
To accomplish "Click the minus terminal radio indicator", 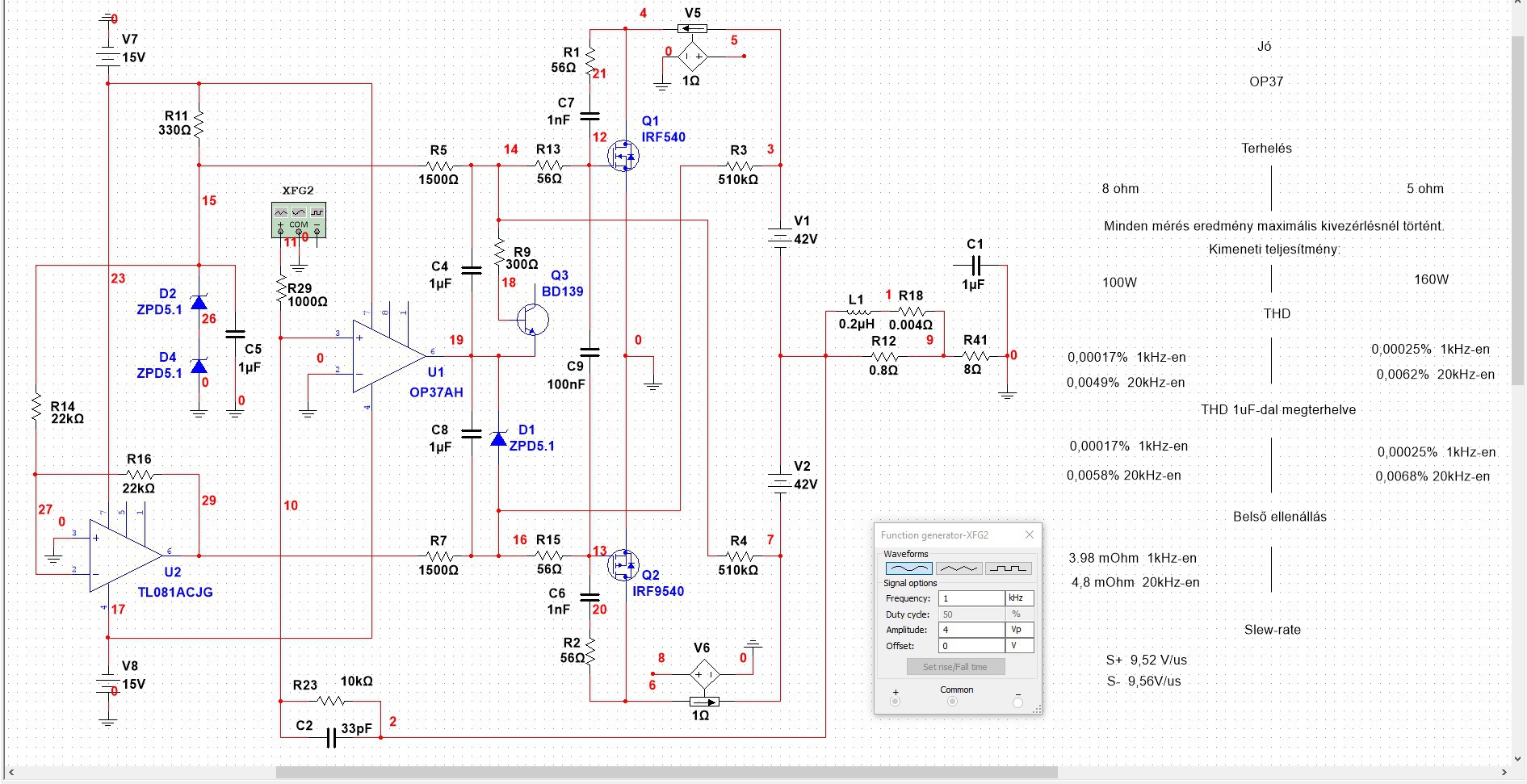I will pos(1017,702).
